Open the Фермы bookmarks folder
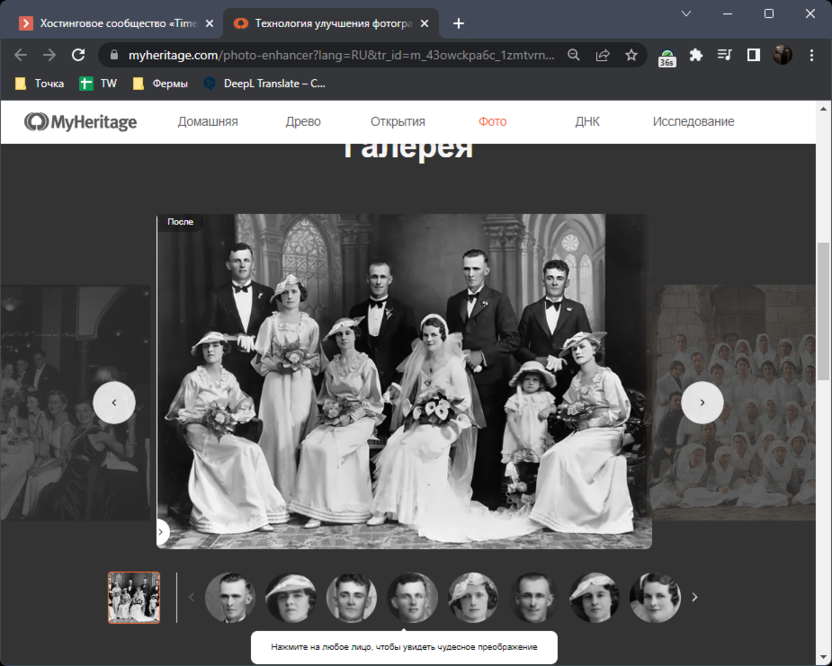Screen dimensions: 832x666 (160, 83)
